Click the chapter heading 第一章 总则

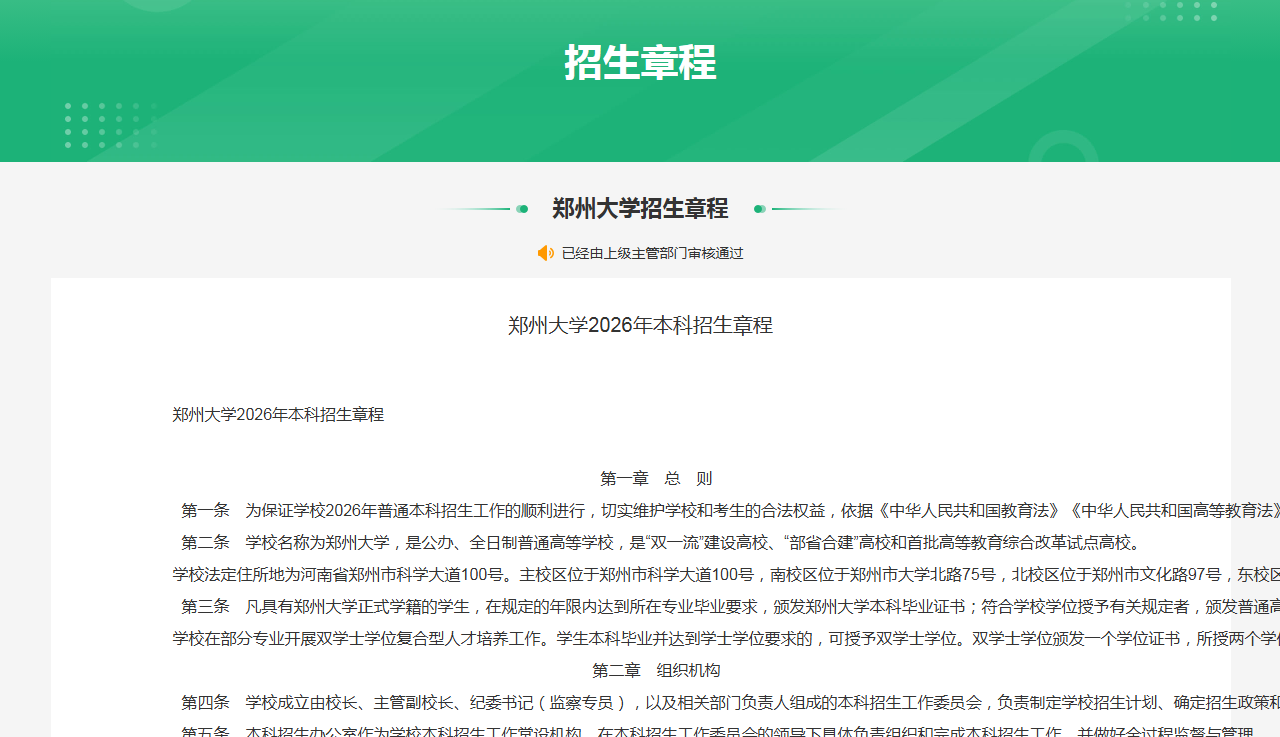coord(656,478)
